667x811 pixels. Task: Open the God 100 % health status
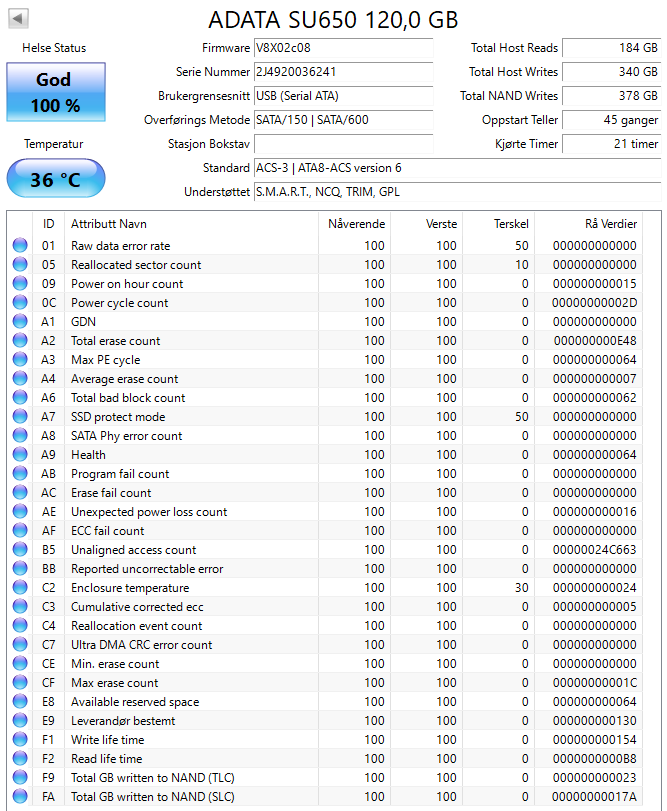[x=56, y=92]
